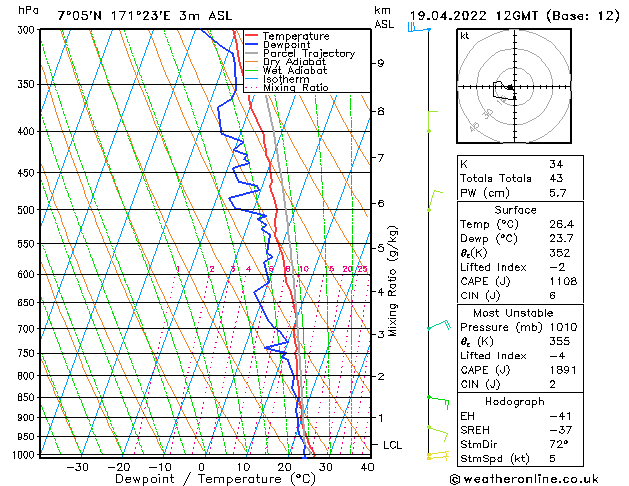This screenshot has height=486, width=629.
Task: Click the -30 temperature axis label
Action: click(x=77, y=467)
